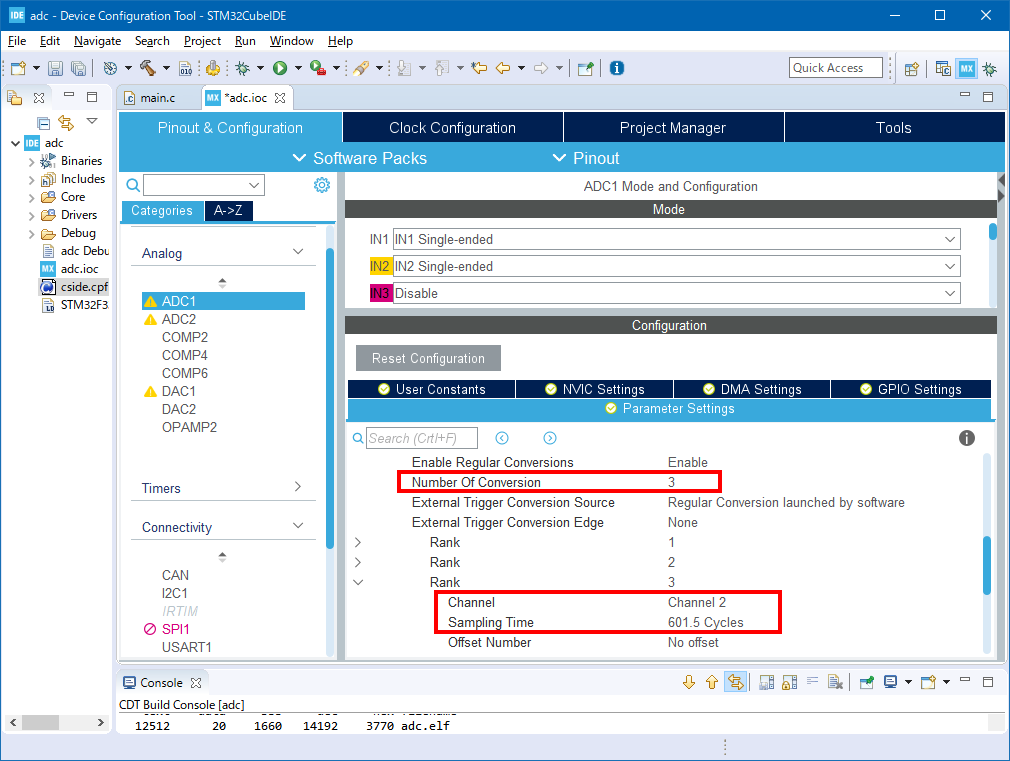Click console scroll-down arrow icon
Screen dimensions: 1010x761
point(689,682)
